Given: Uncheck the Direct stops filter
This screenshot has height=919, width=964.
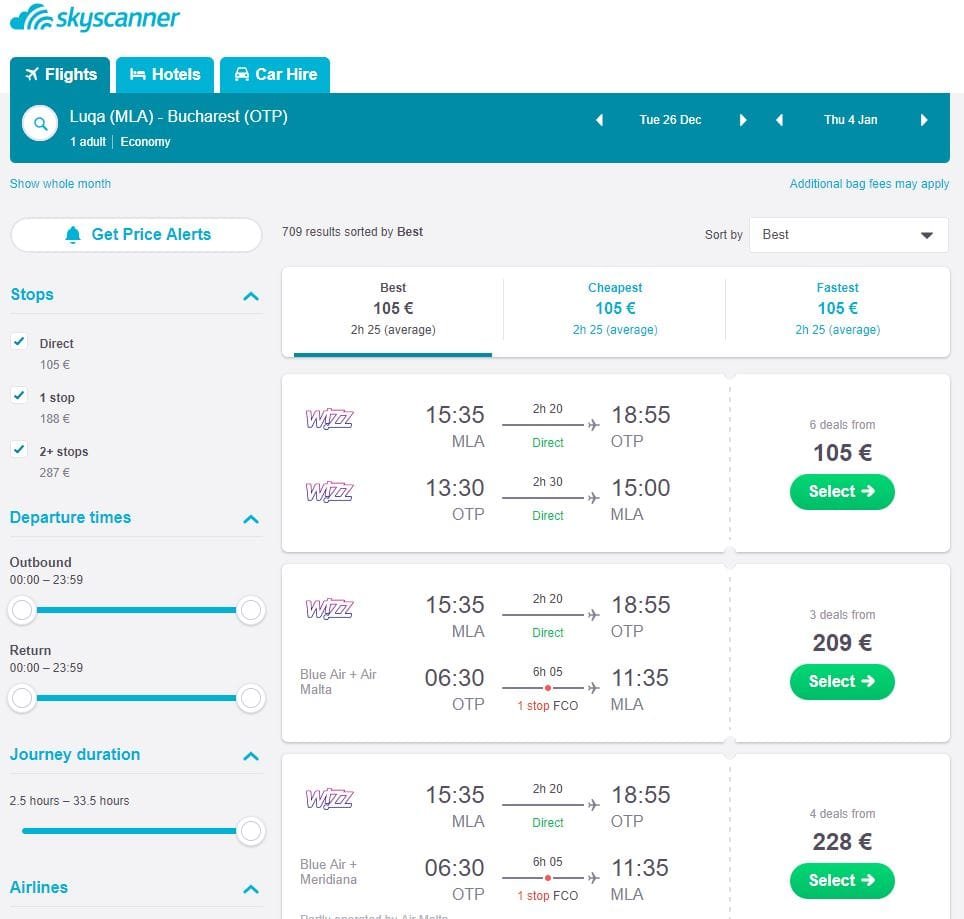Looking at the screenshot, I should pos(19,341).
